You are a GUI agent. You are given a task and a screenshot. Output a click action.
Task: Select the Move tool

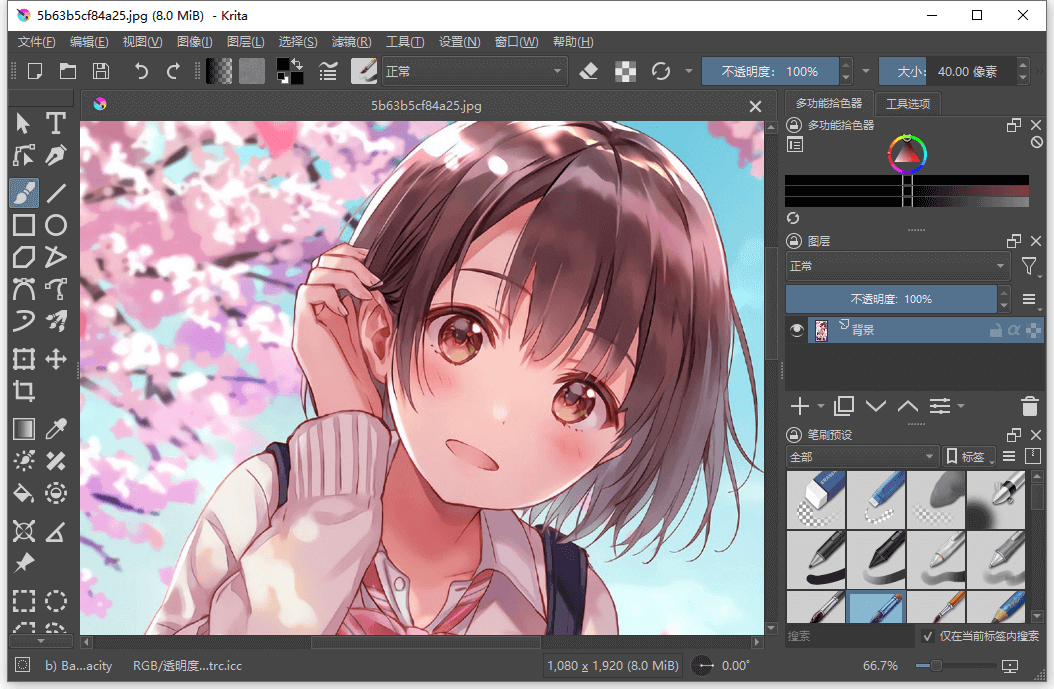click(56, 359)
